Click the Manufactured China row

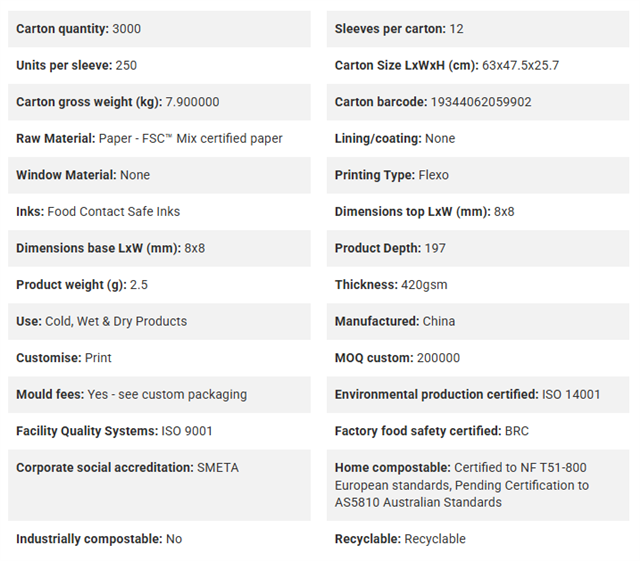(x=478, y=321)
